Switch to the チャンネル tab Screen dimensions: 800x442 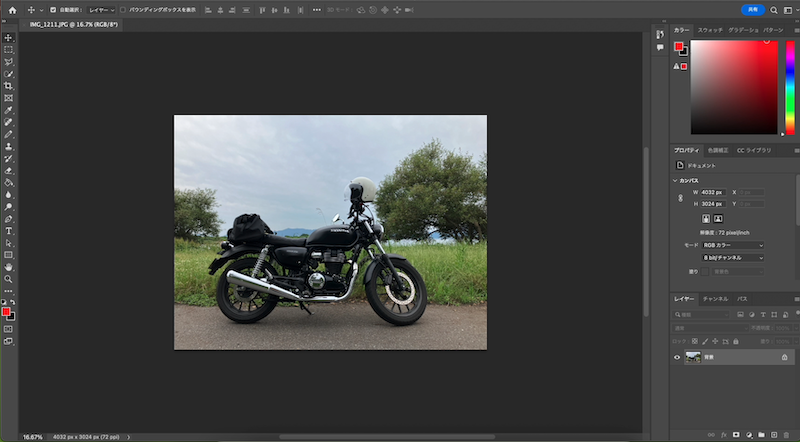point(715,299)
